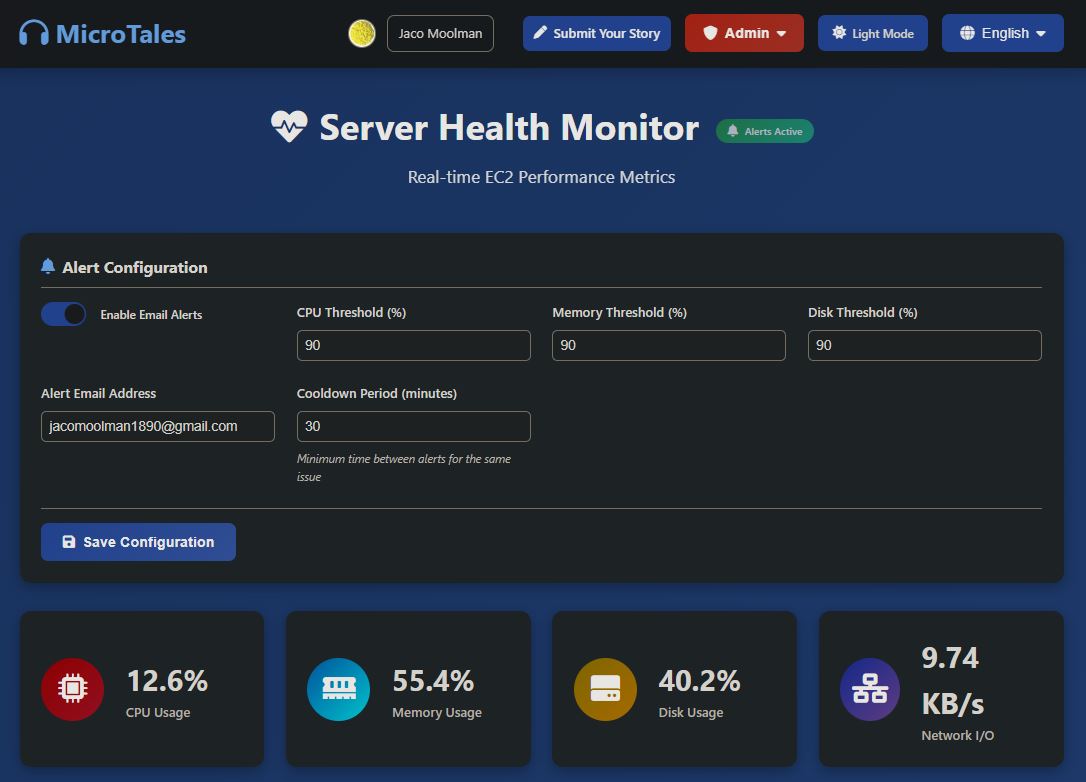Screen dimensions: 1086x782
Task: Click the red CPU chip icon
Action: coord(72,689)
